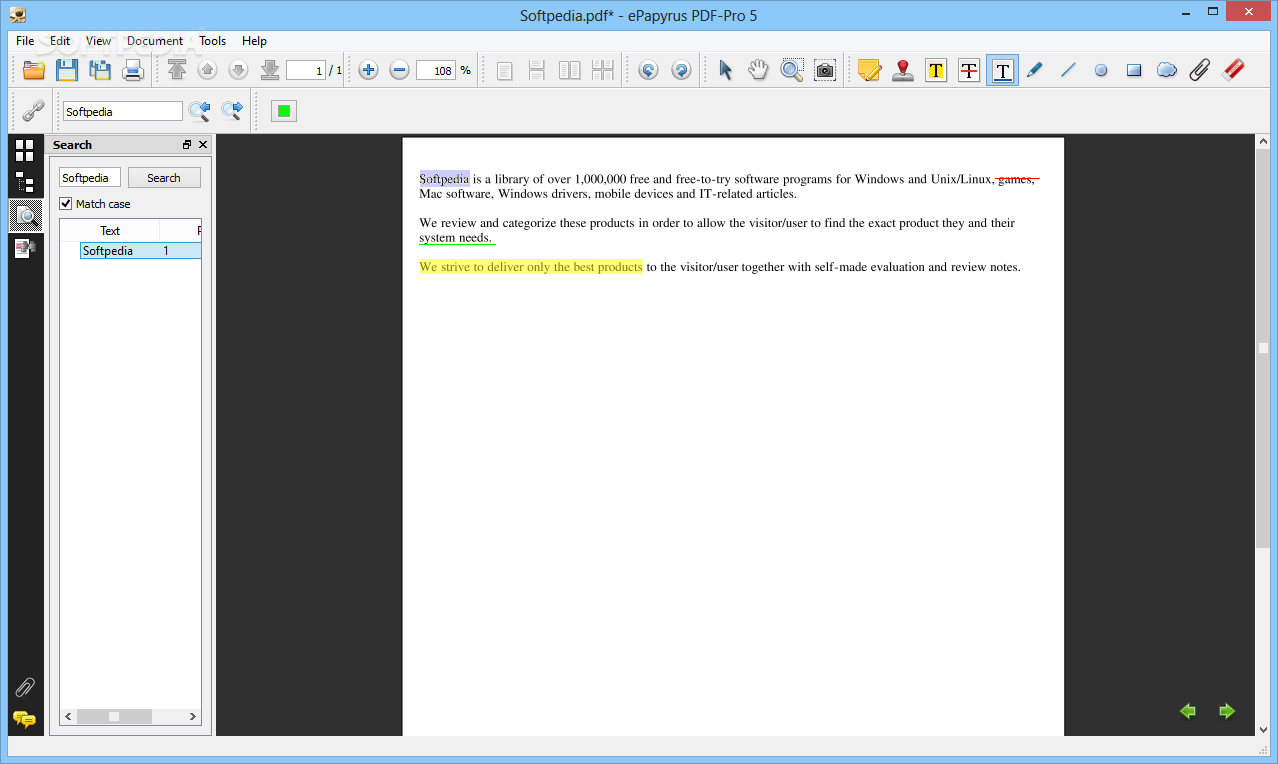1278x764 pixels.
Task: Undock the Search panel
Action: (186, 145)
